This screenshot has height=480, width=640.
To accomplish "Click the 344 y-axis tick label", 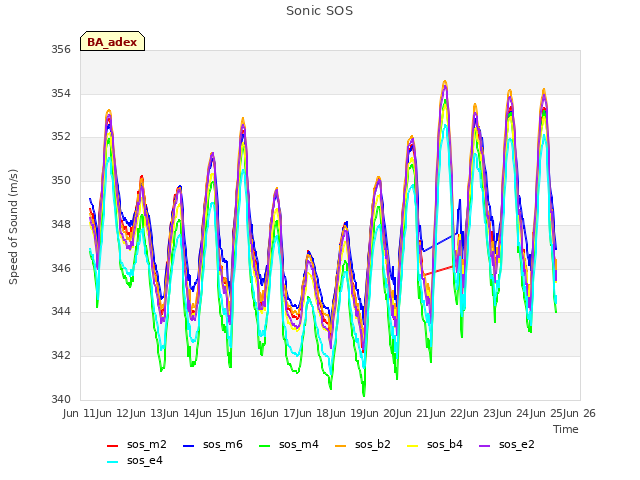I will (61, 311).
